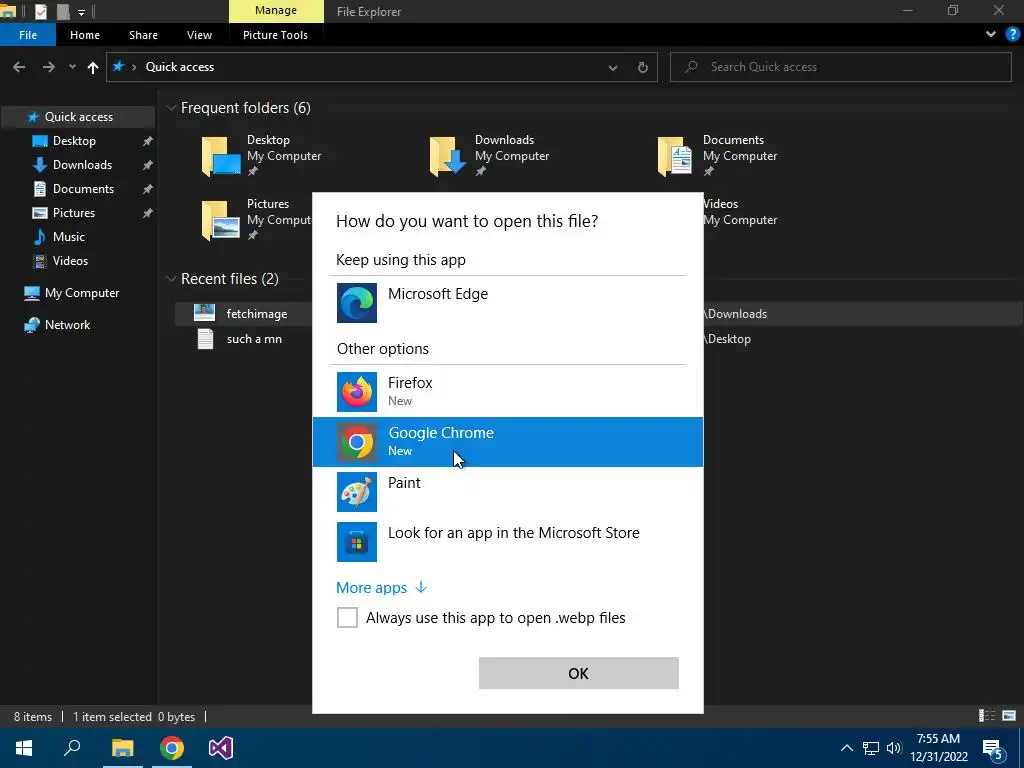
Task: Collapse the Frequent folders section
Action: (x=171, y=108)
